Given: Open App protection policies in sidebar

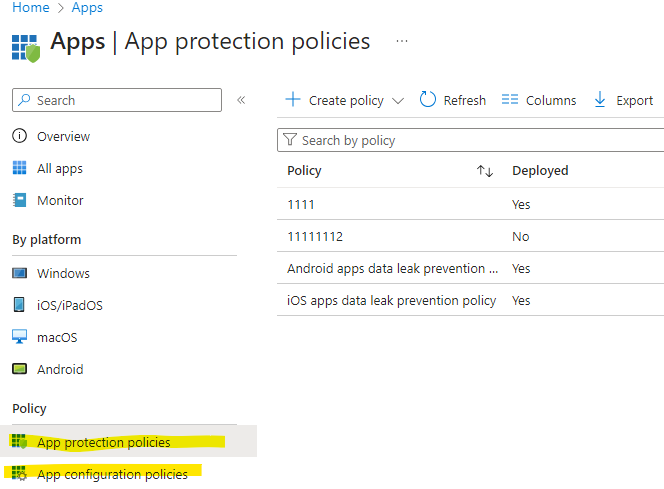Looking at the screenshot, I should coord(104,442).
